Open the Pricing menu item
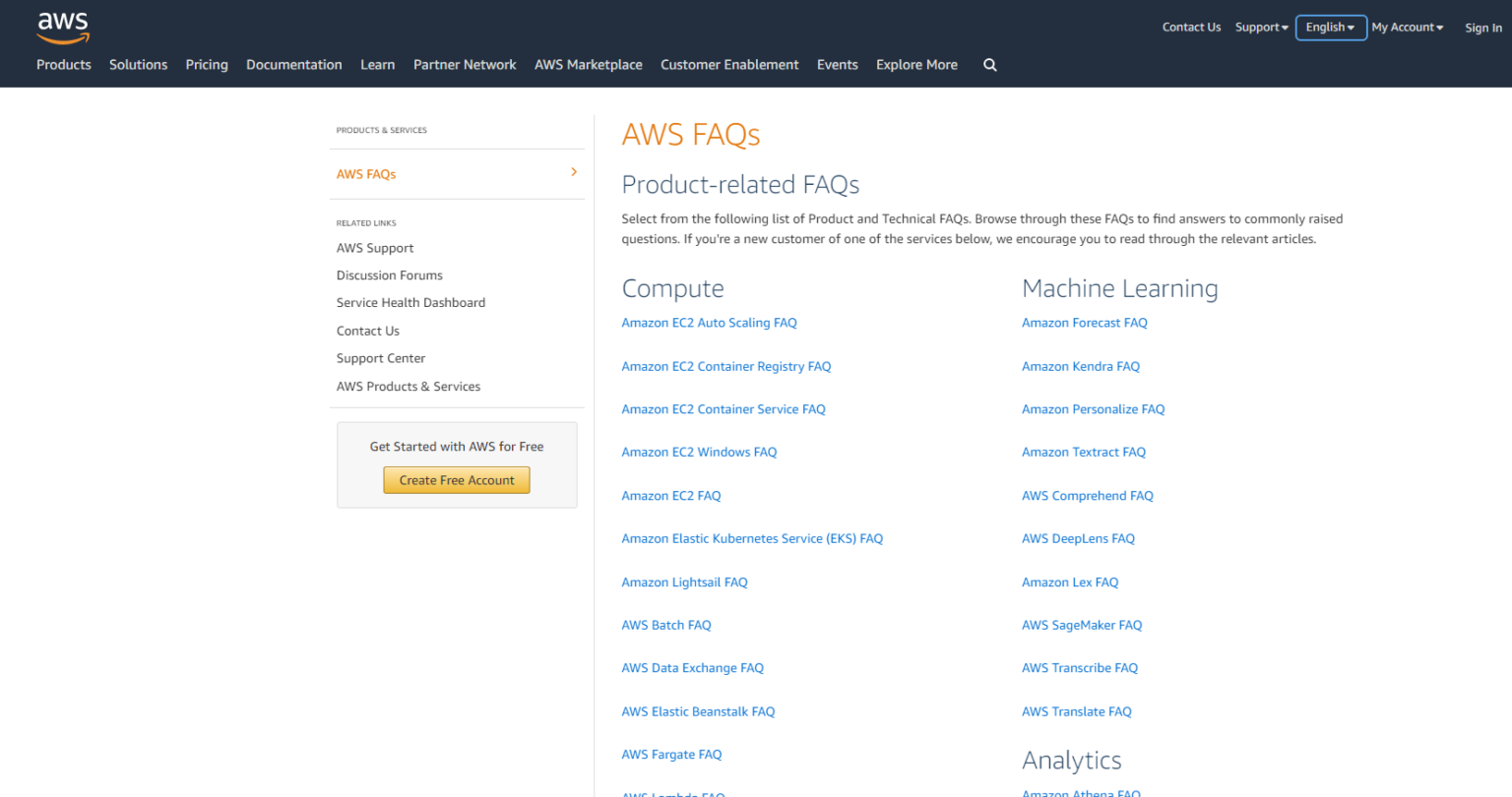The width and height of the screenshot is (1512, 797). (x=206, y=64)
